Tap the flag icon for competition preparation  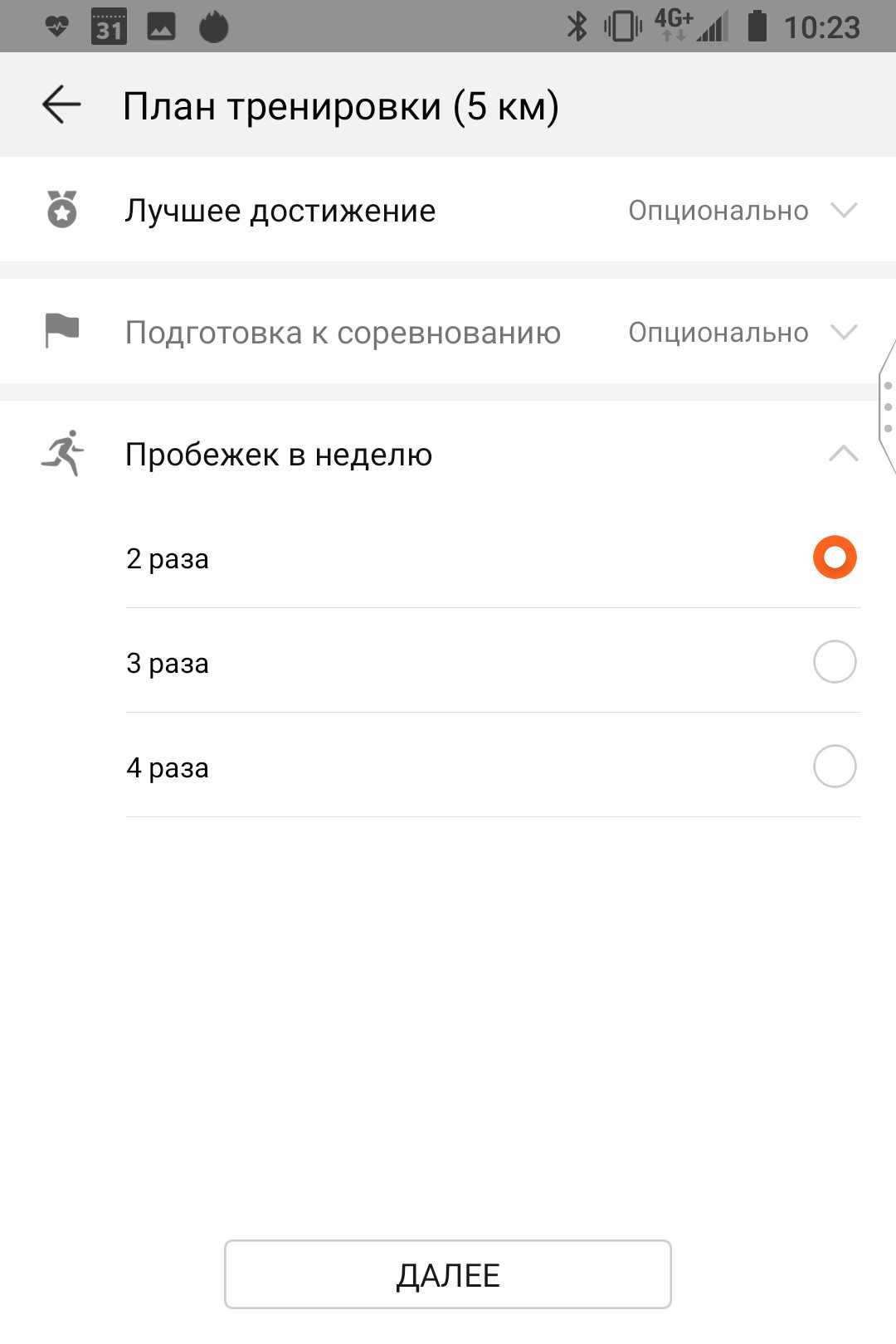point(61,330)
